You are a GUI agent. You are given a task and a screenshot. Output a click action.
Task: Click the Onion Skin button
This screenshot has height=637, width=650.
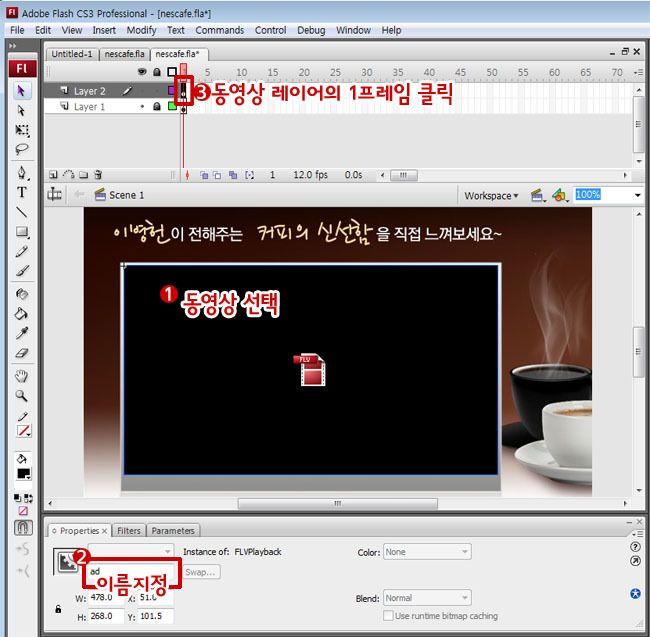pos(204,175)
